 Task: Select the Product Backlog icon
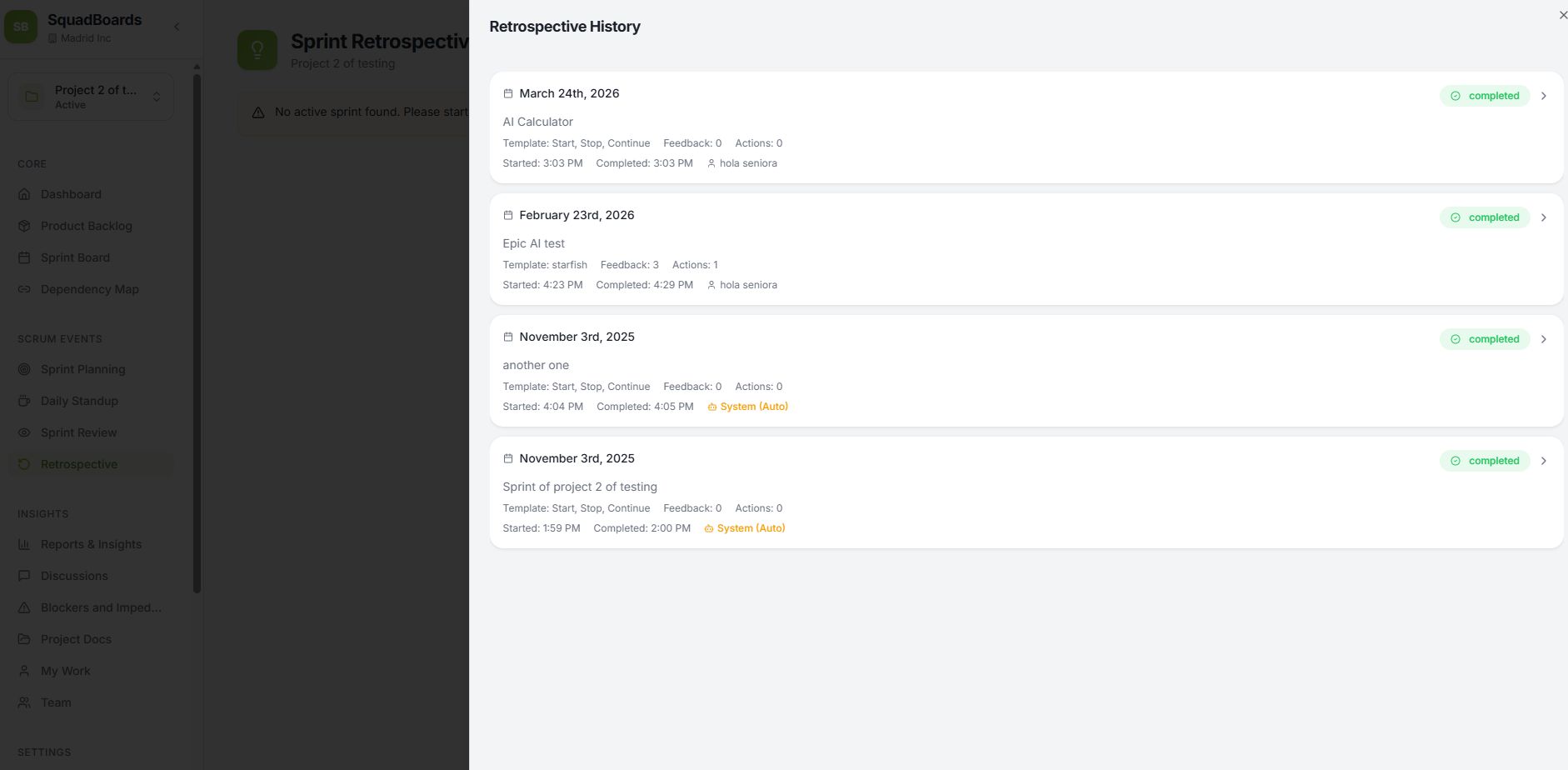pos(26,225)
